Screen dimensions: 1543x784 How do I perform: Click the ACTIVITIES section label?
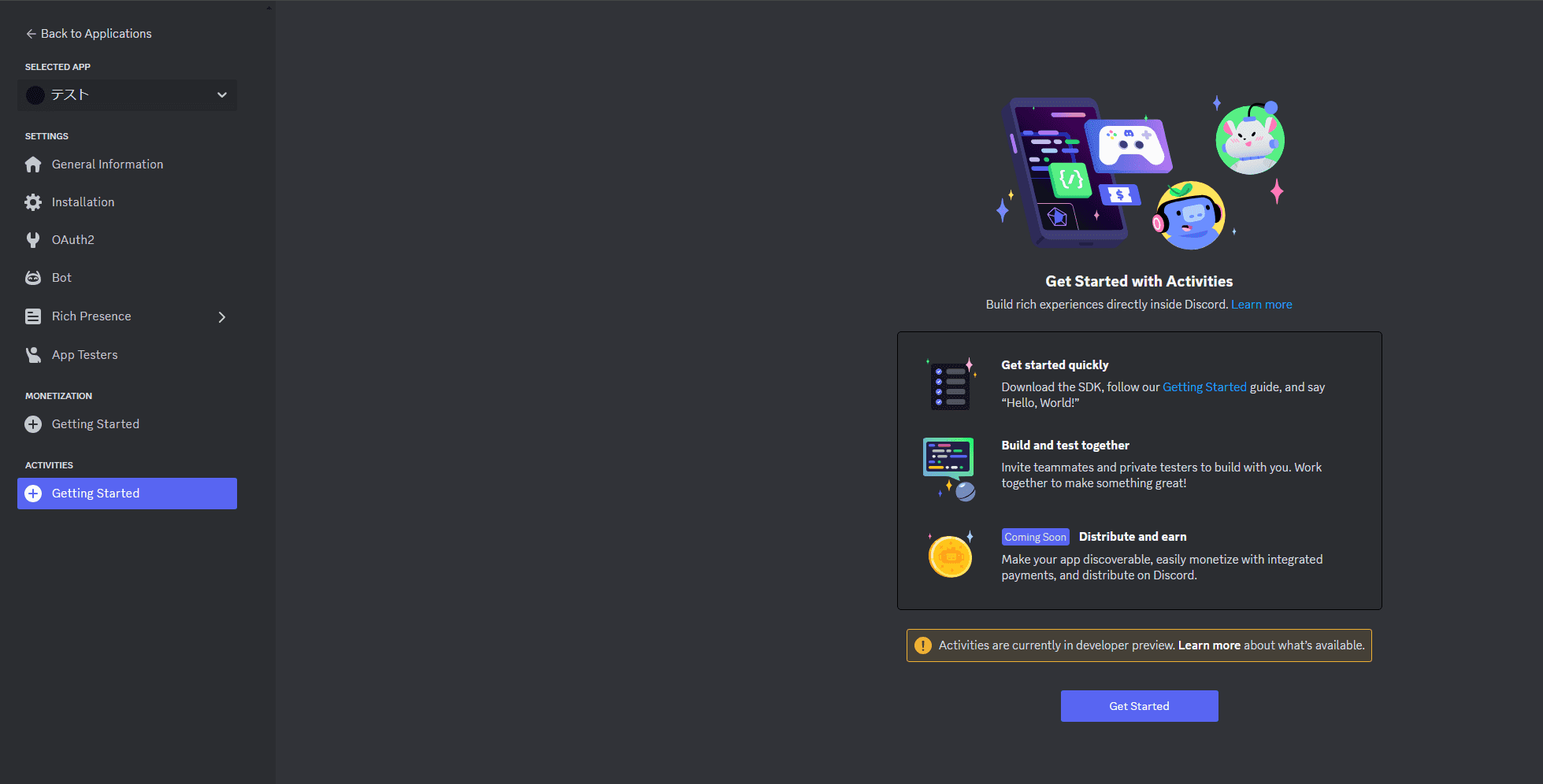pos(49,465)
